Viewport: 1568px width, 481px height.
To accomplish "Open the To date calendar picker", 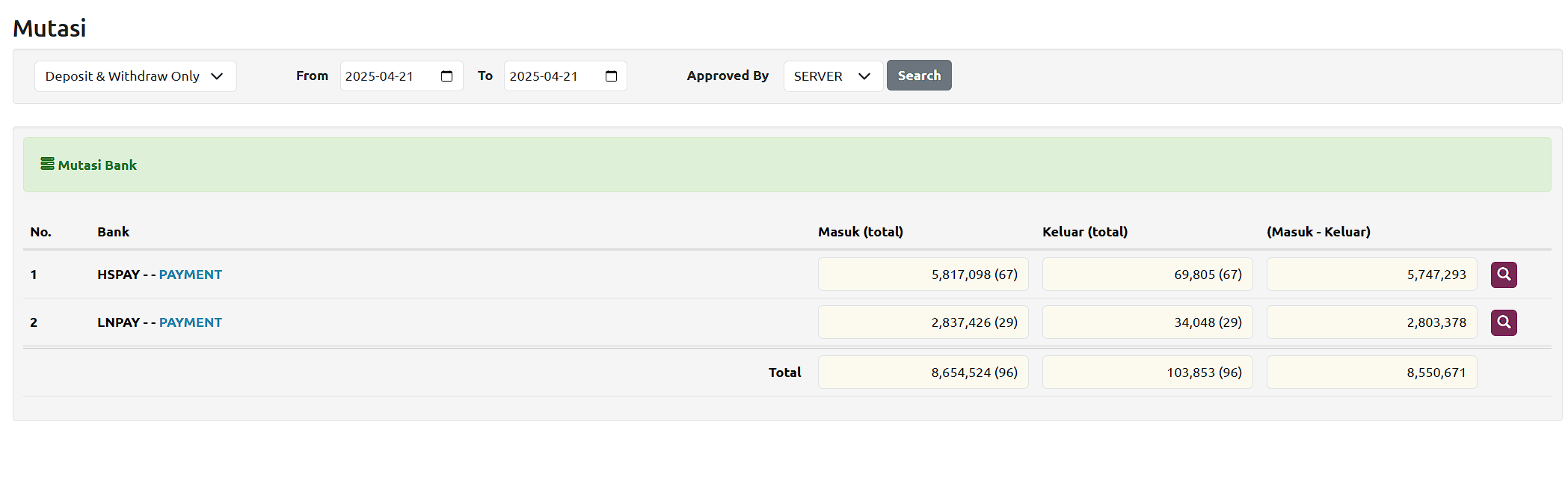I will click(611, 76).
